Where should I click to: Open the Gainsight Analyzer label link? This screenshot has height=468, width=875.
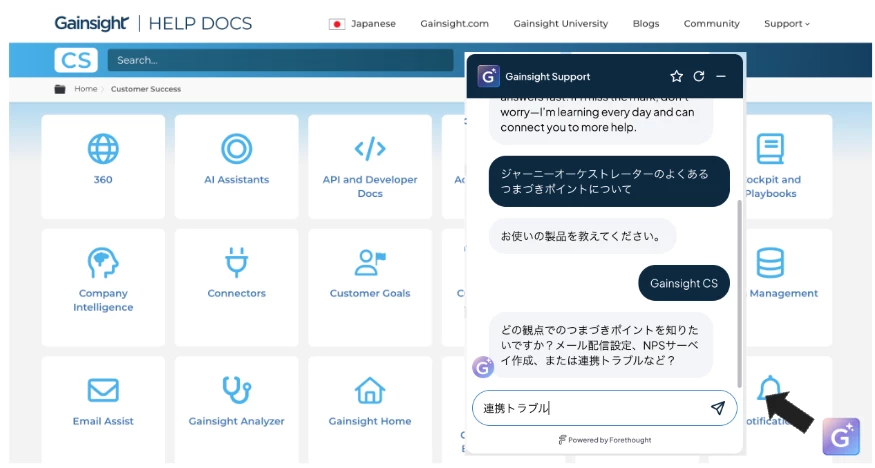[x=237, y=421]
